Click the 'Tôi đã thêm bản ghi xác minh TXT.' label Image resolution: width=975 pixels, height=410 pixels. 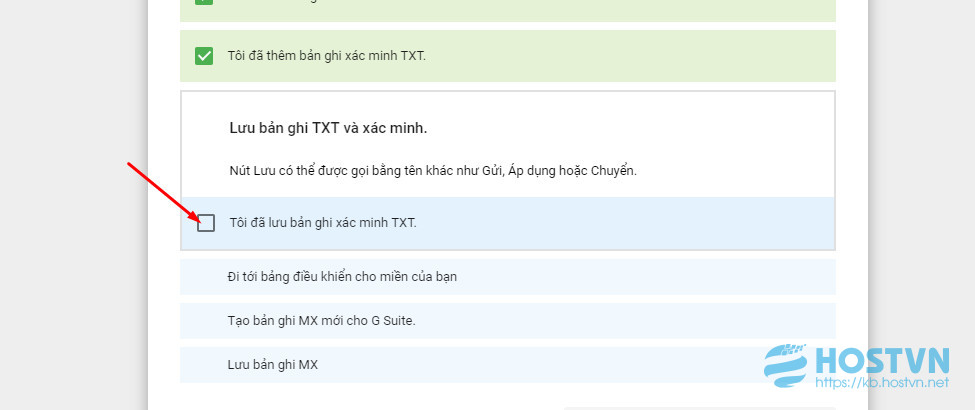[x=326, y=56]
